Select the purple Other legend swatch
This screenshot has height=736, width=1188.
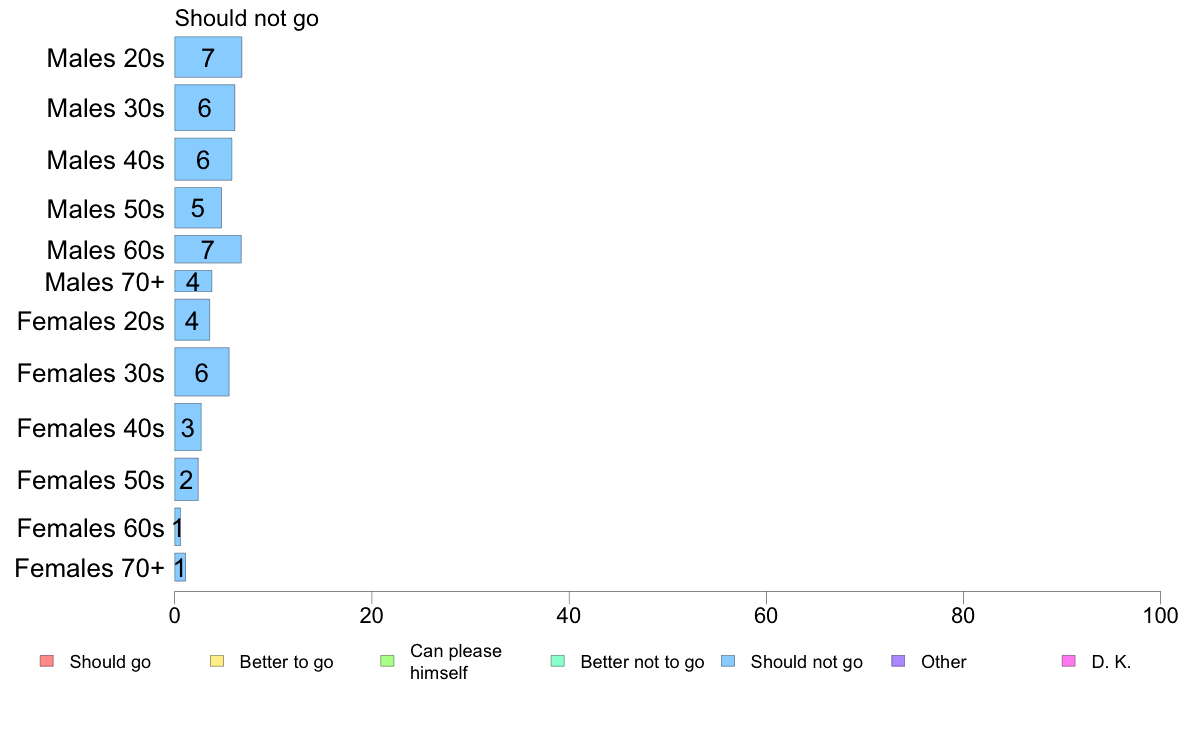[x=899, y=661]
